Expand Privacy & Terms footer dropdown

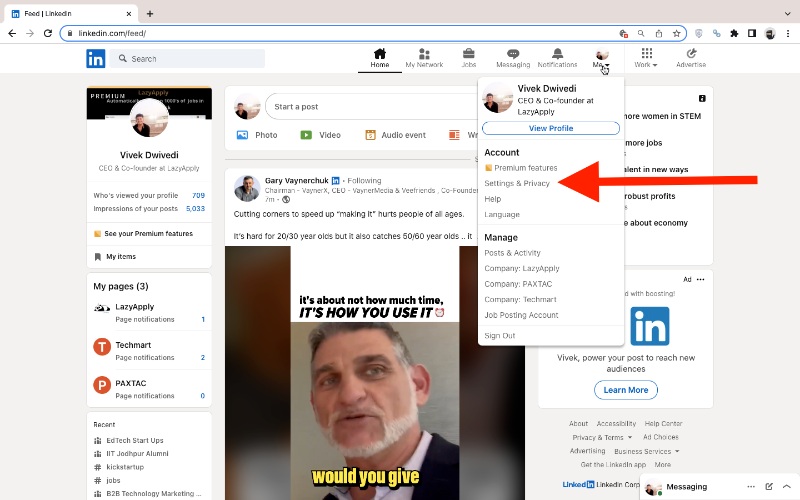point(602,437)
